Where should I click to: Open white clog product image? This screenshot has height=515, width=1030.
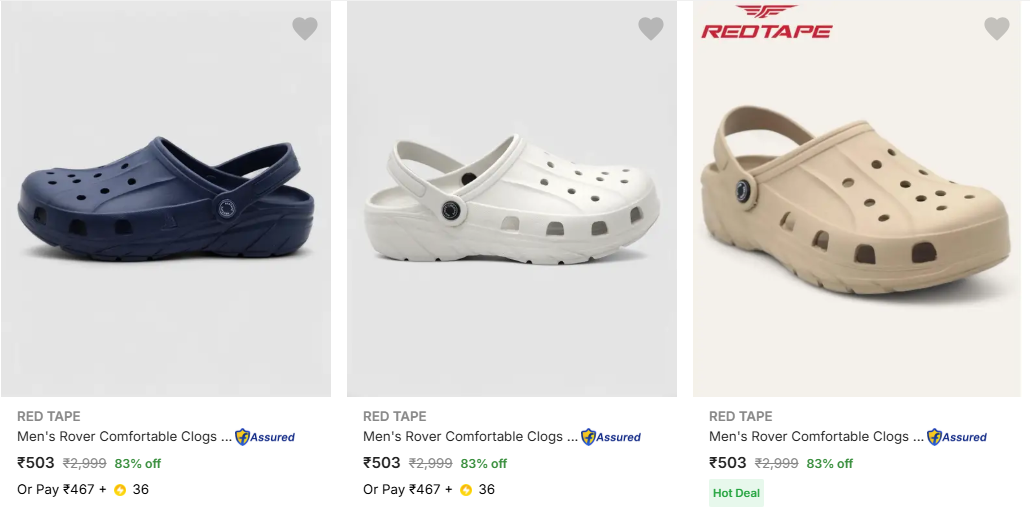(512, 198)
